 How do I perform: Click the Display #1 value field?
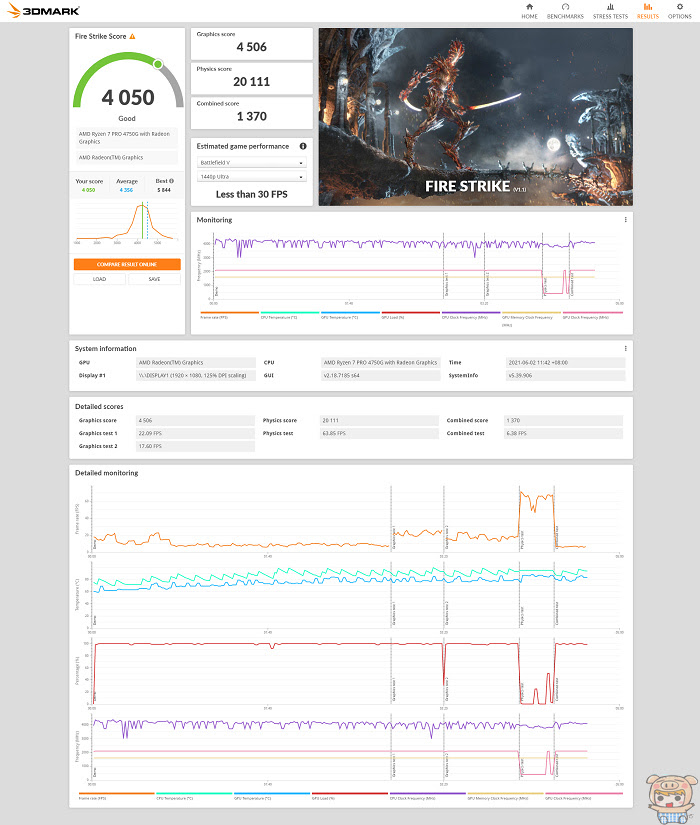point(196,376)
